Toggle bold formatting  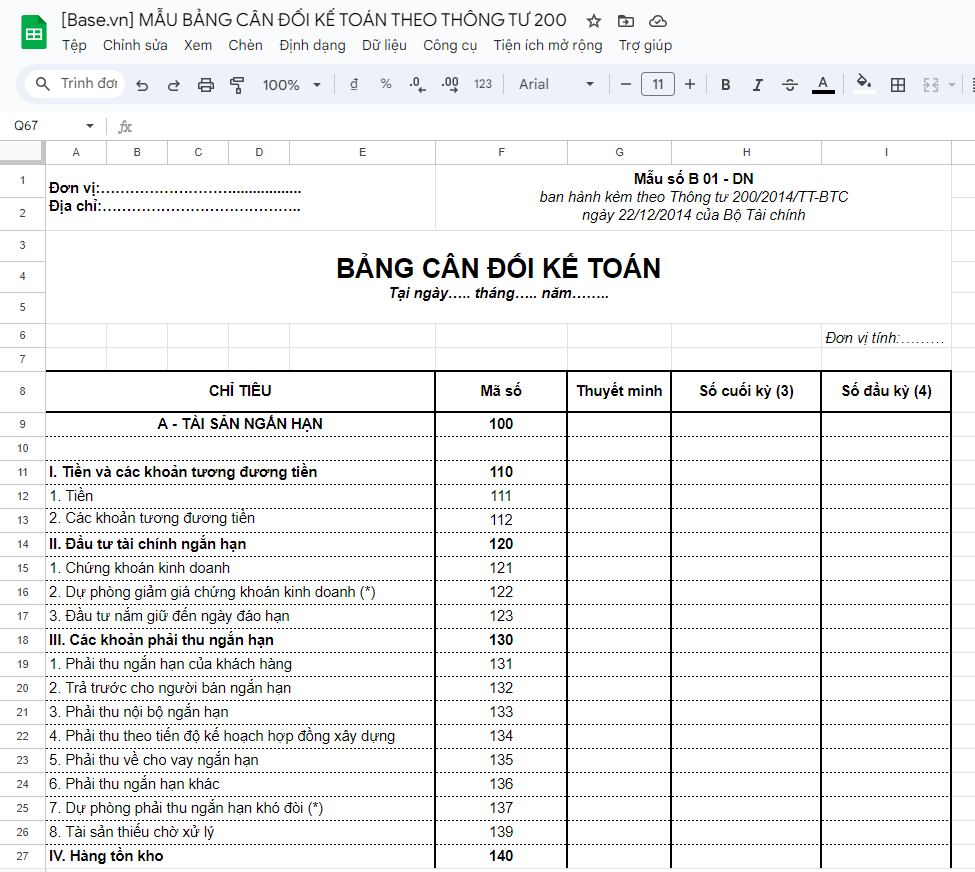tap(726, 85)
